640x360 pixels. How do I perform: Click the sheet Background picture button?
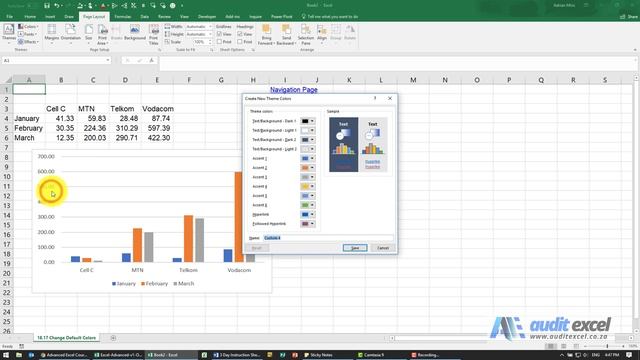[x=135, y=33]
